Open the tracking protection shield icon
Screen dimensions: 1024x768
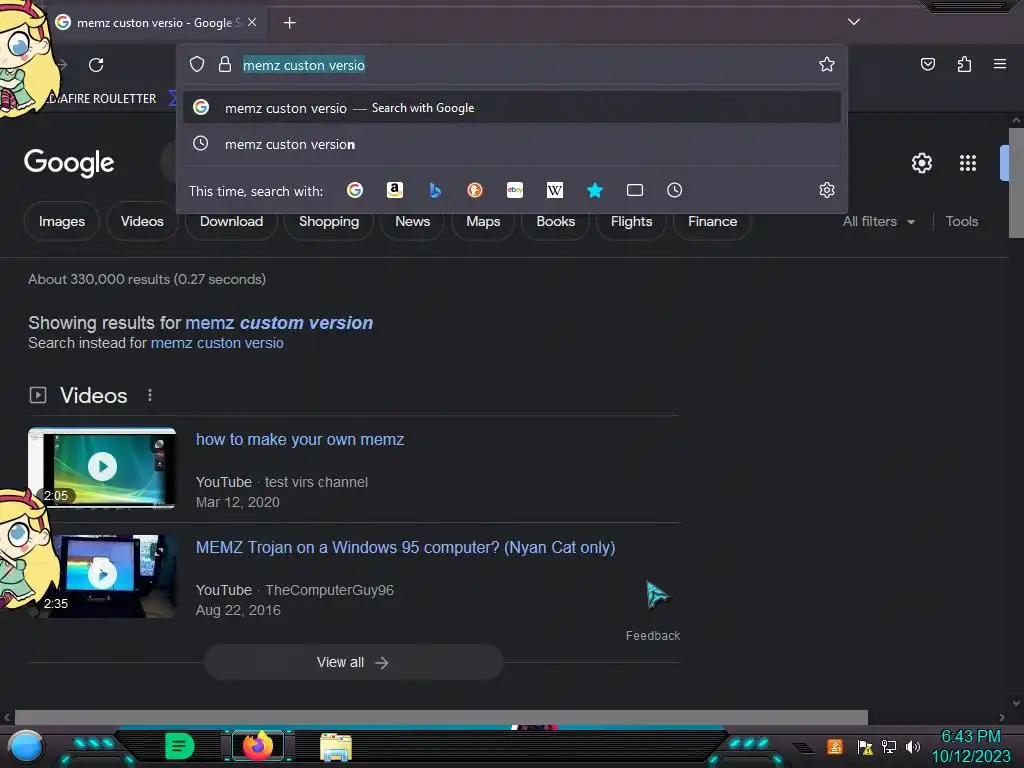tap(197, 64)
